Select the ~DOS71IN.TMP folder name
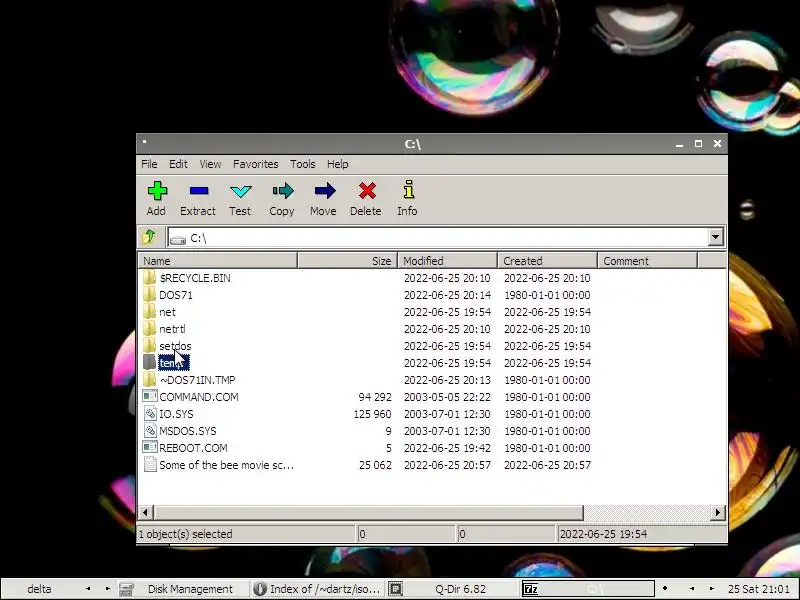The height and width of the screenshot is (600, 800). 197,380
